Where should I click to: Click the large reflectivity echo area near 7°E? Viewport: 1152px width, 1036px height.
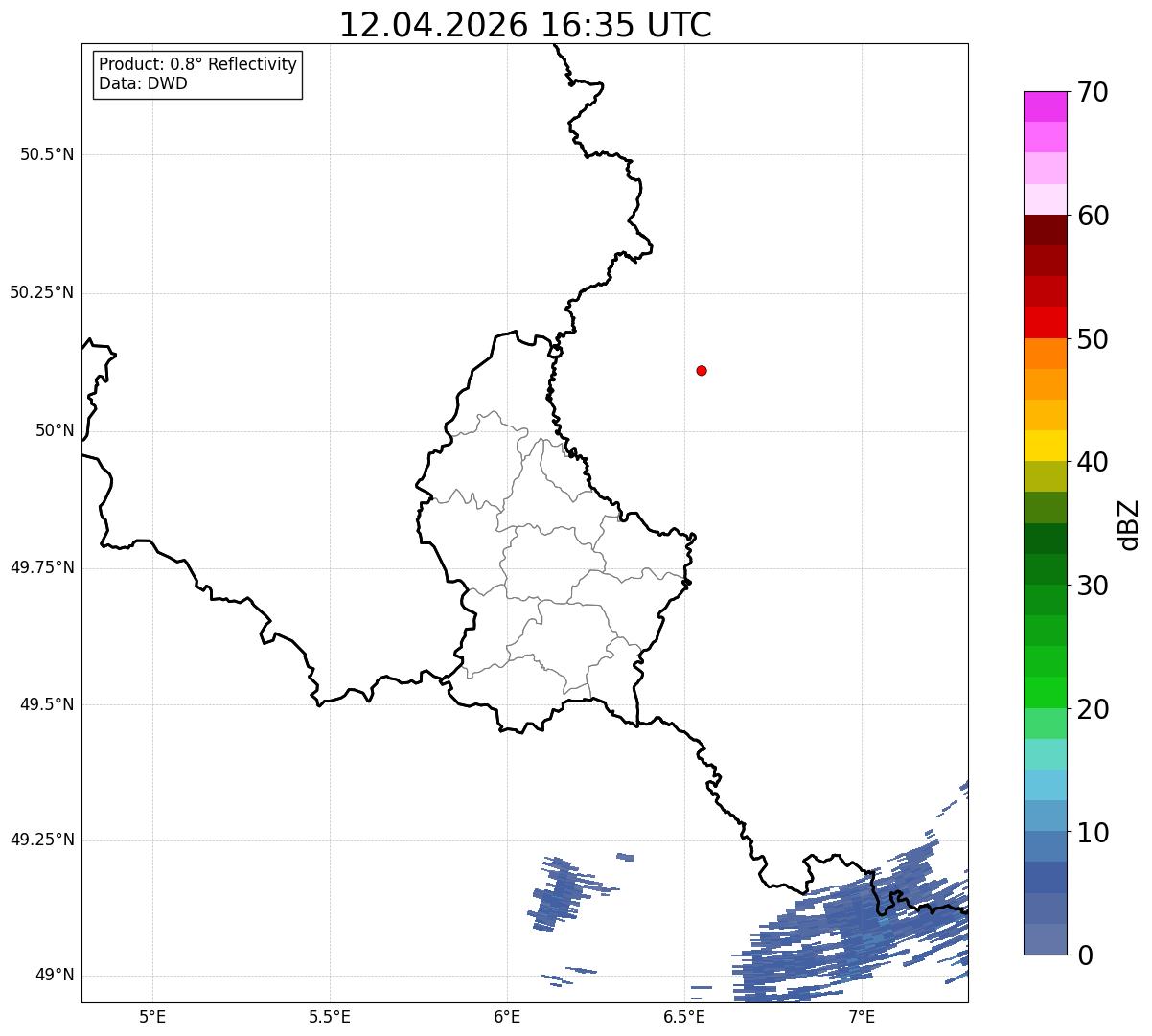853,920
